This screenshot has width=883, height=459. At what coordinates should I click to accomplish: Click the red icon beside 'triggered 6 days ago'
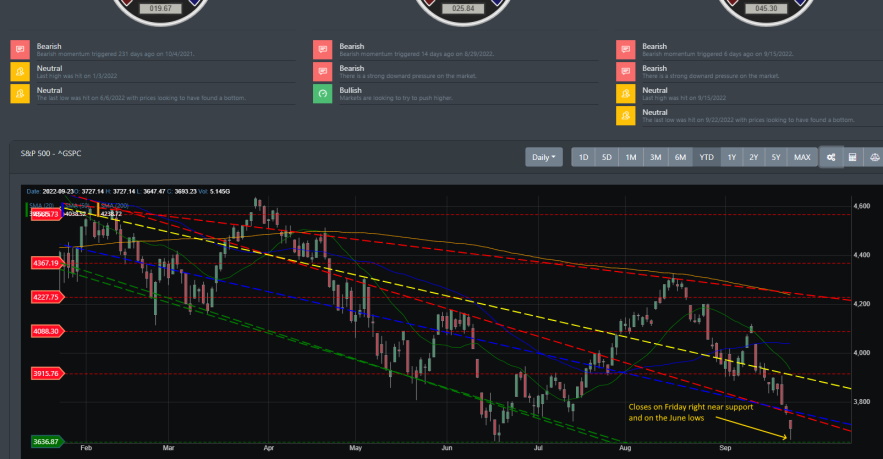tap(626, 50)
